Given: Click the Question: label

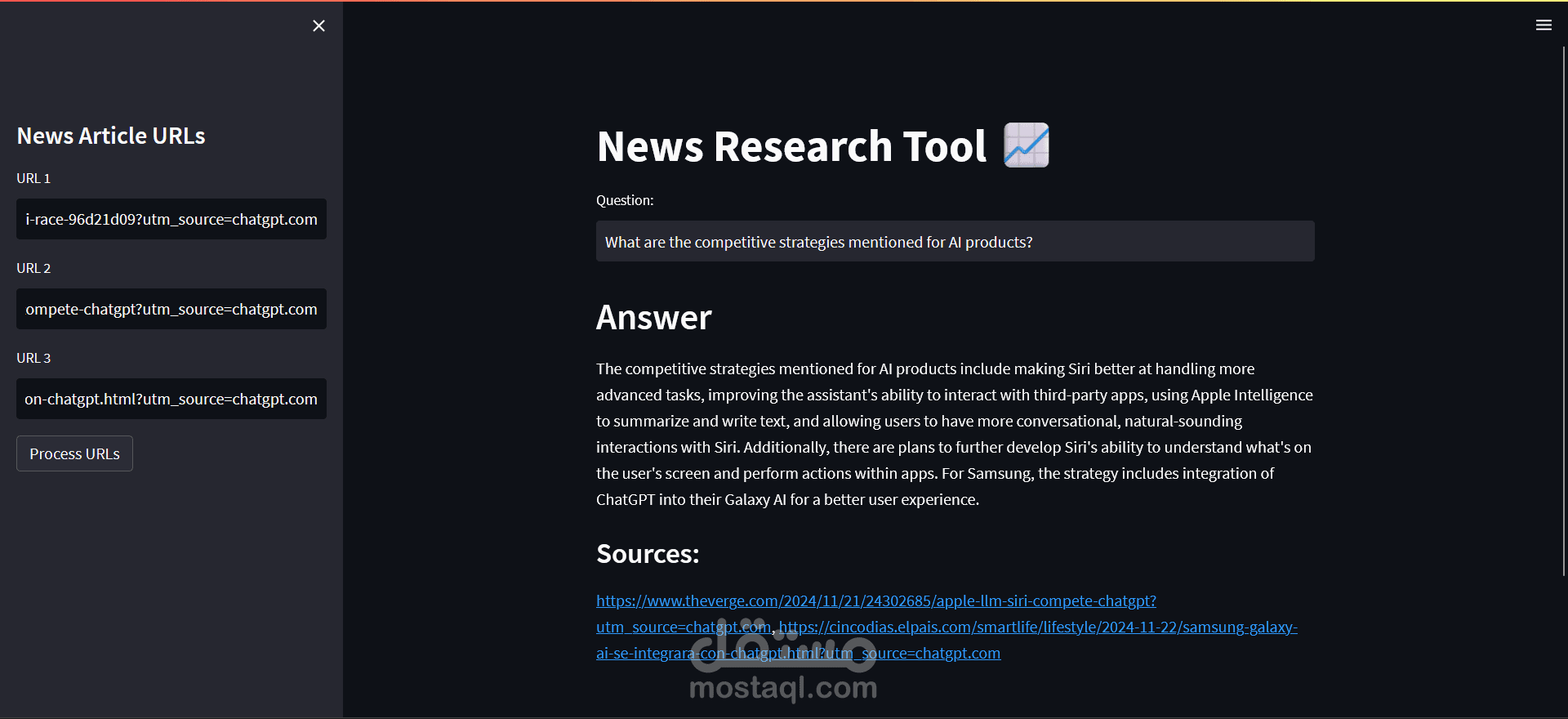Looking at the screenshot, I should tap(625, 200).
